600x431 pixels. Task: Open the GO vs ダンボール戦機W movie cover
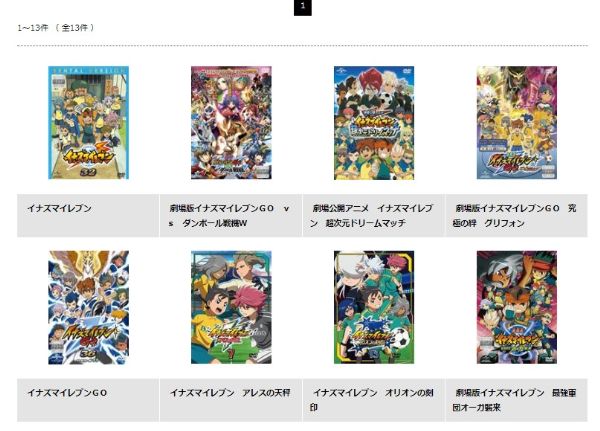pyautogui.click(x=231, y=122)
